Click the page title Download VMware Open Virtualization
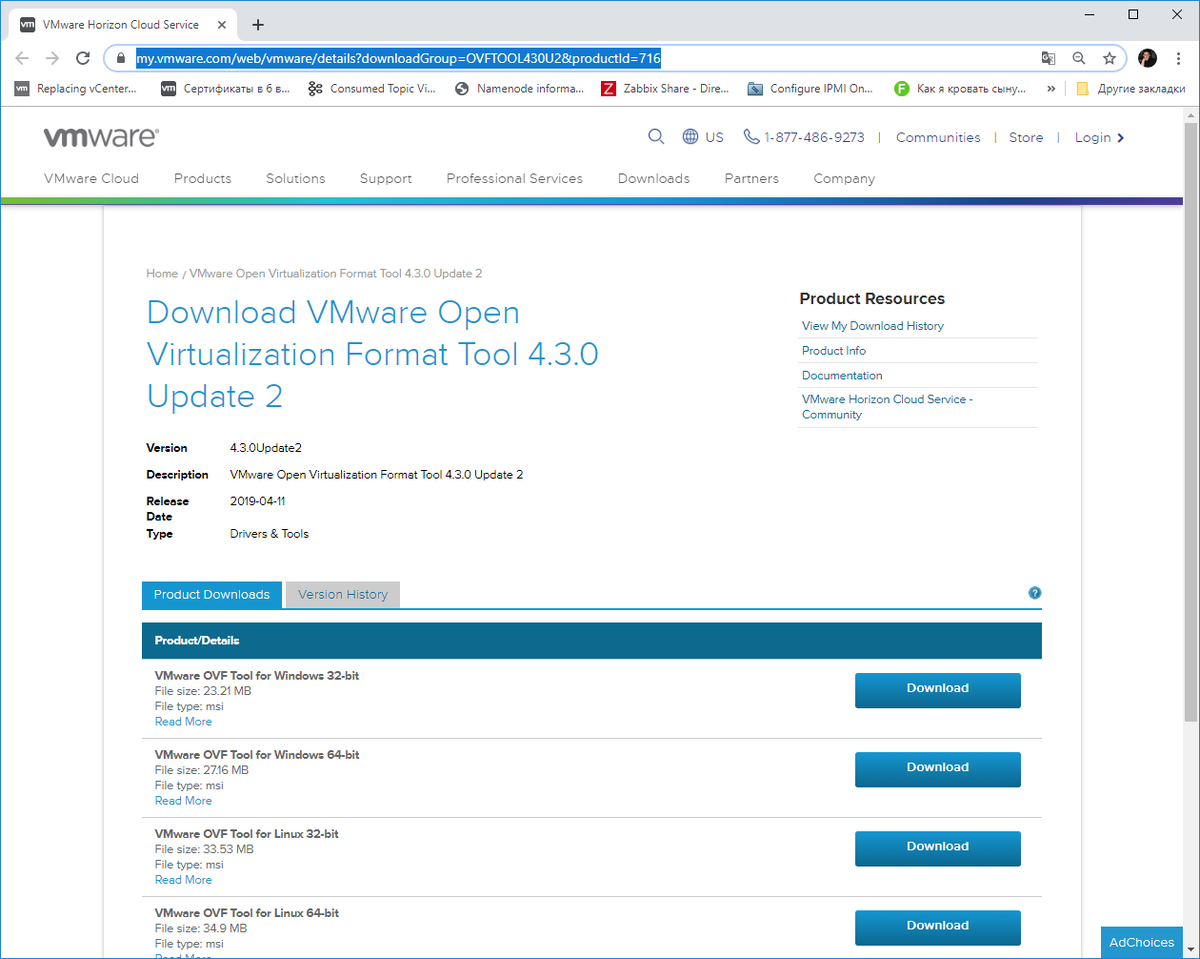The width and height of the screenshot is (1200, 959). tap(372, 354)
